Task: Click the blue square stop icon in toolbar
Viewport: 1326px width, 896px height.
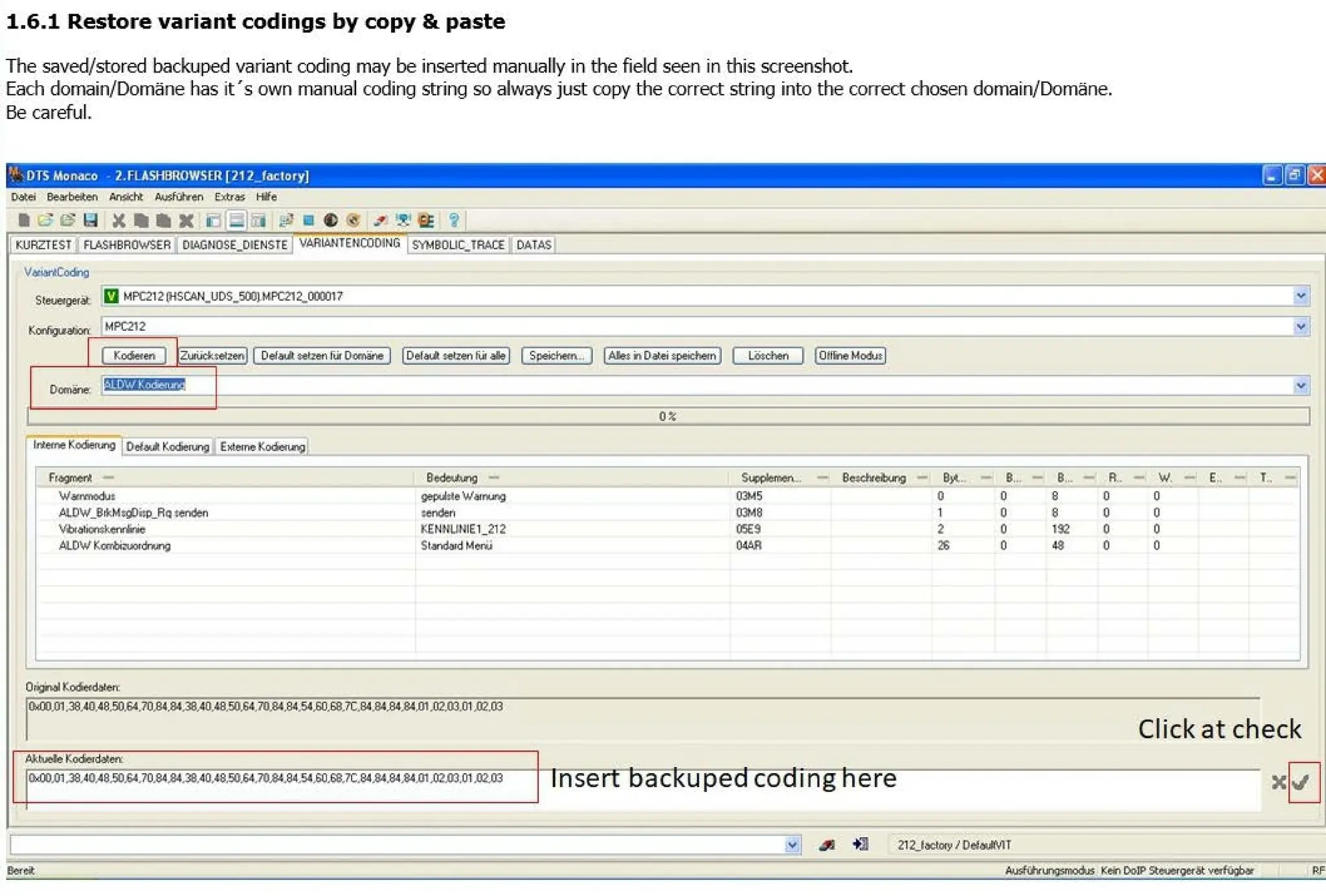Action: (x=309, y=221)
